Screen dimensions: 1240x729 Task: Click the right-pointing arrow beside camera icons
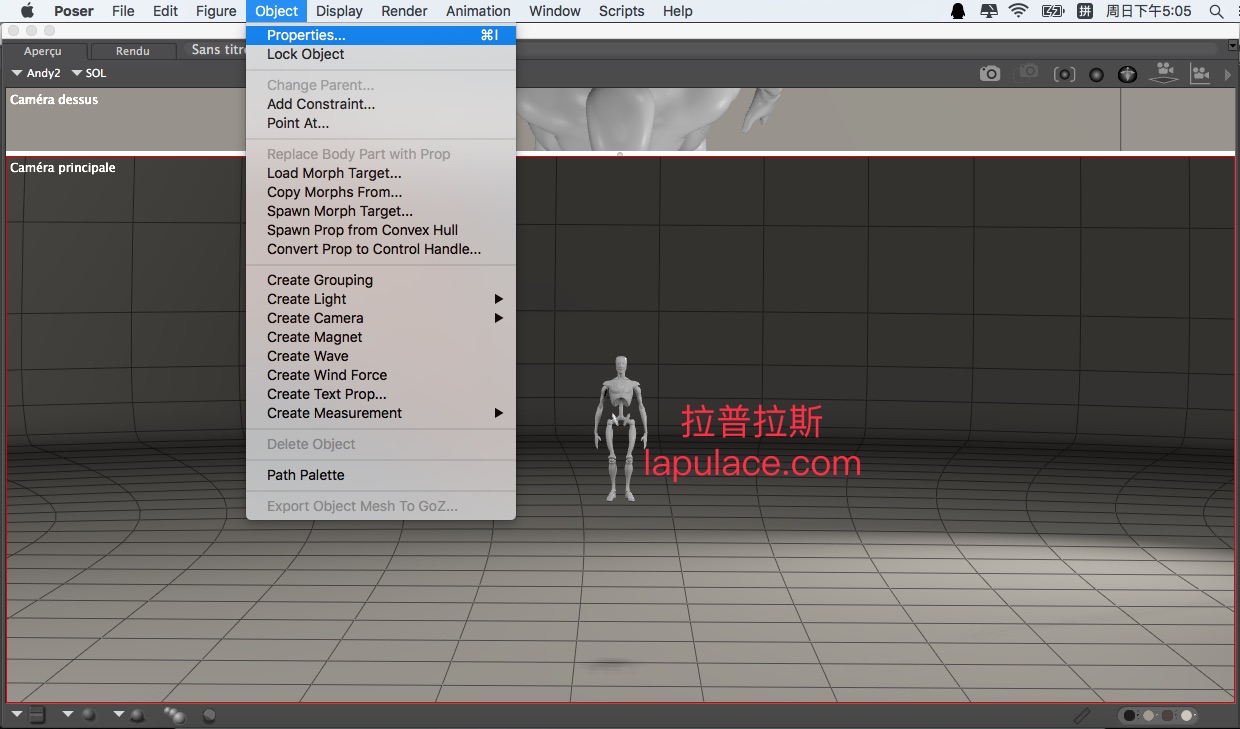click(1229, 74)
